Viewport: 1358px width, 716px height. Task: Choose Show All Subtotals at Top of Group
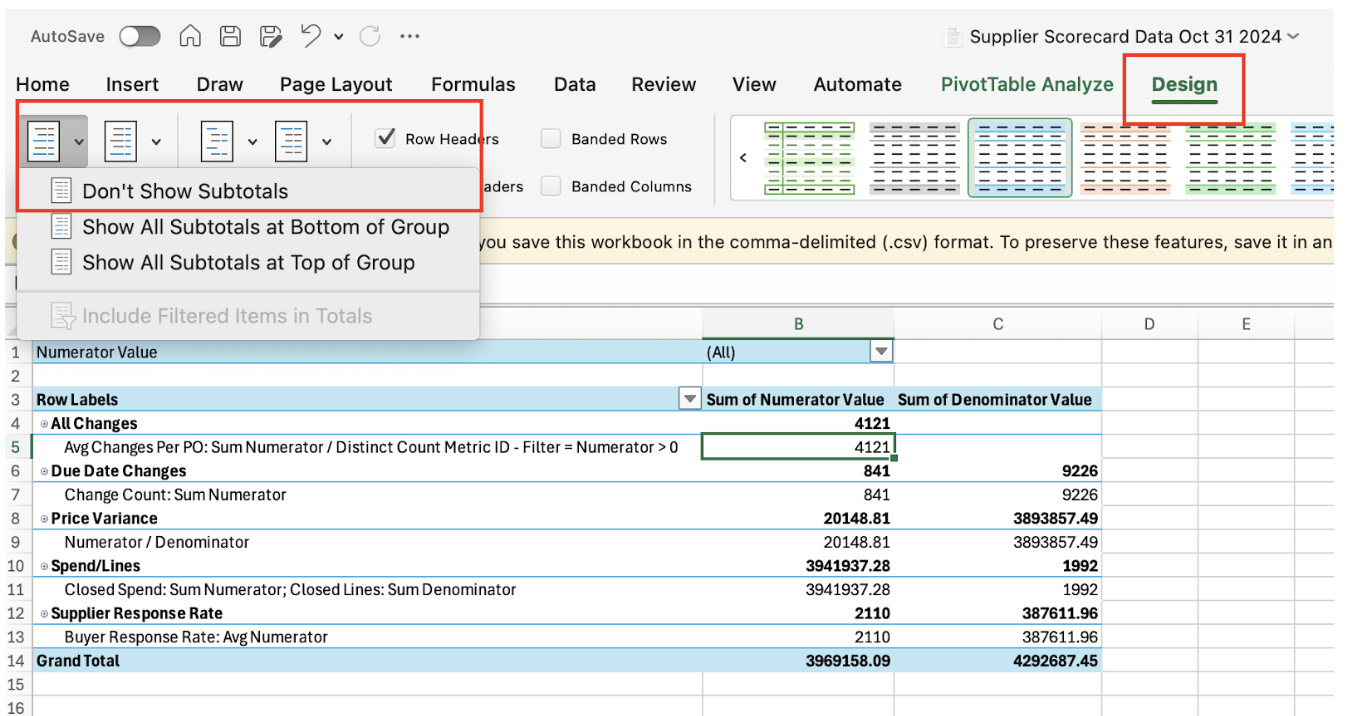pyautogui.click(x=248, y=263)
